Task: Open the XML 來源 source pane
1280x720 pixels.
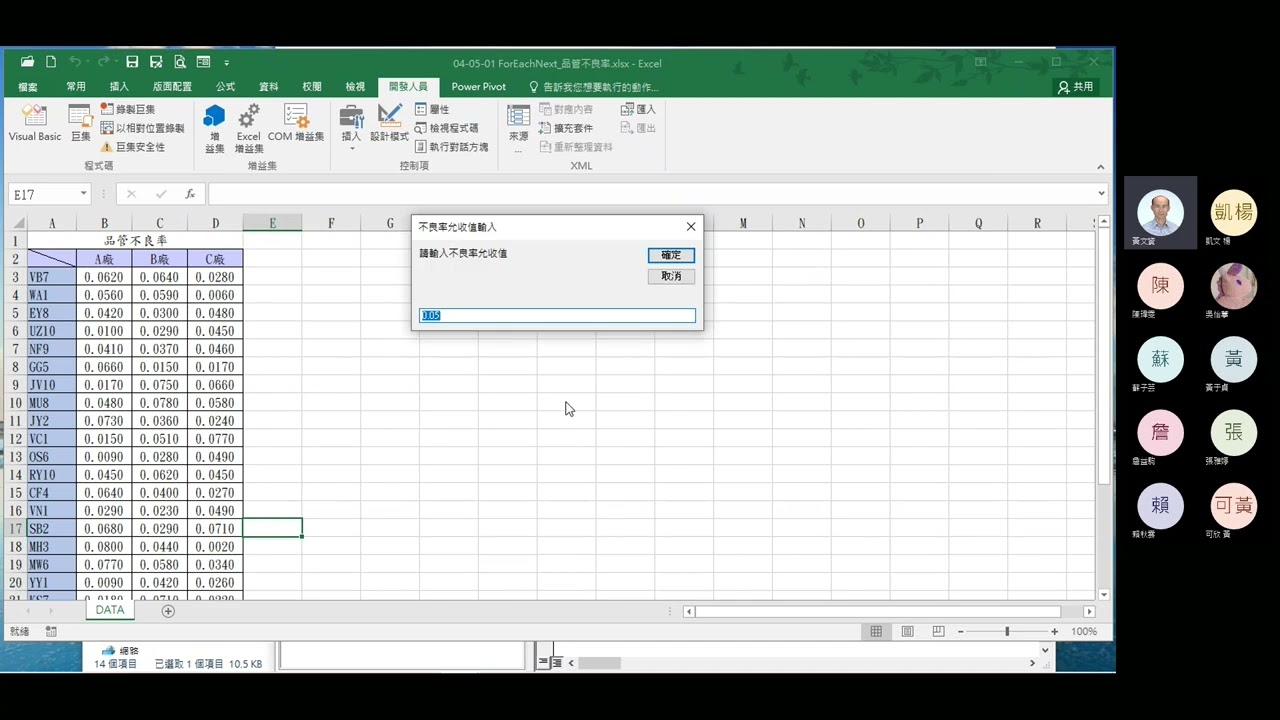Action: point(518,128)
